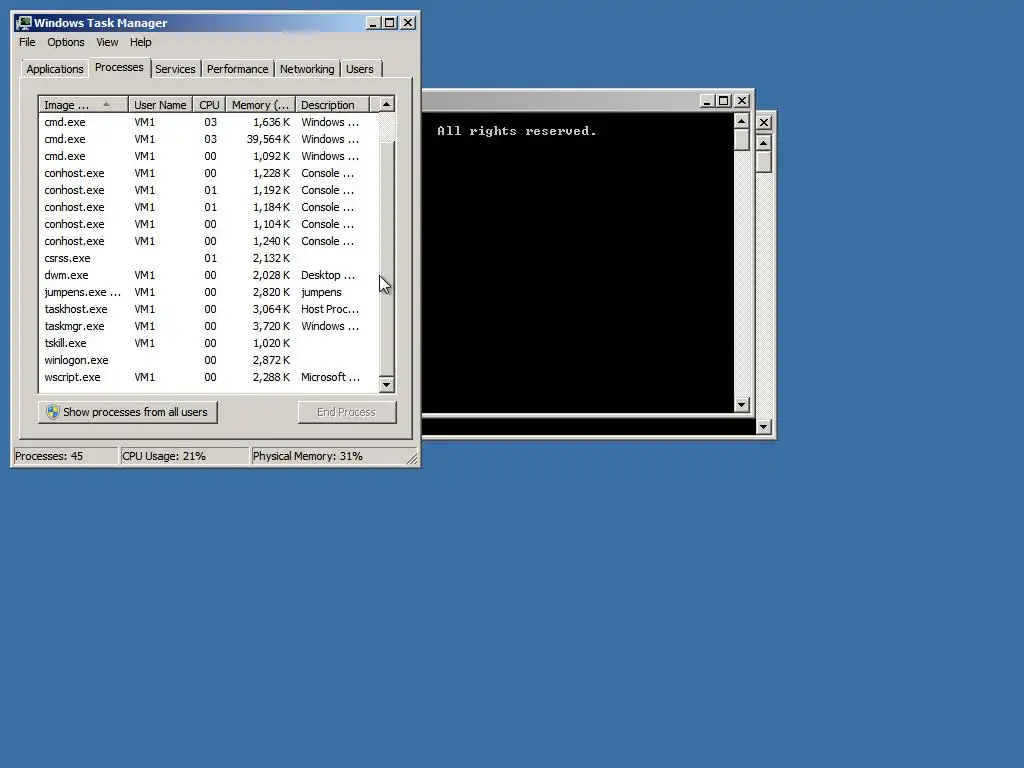Click rear console window scroll up arrow
The height and width of the screenshot is (768, 1024).
tap(764, 143)
